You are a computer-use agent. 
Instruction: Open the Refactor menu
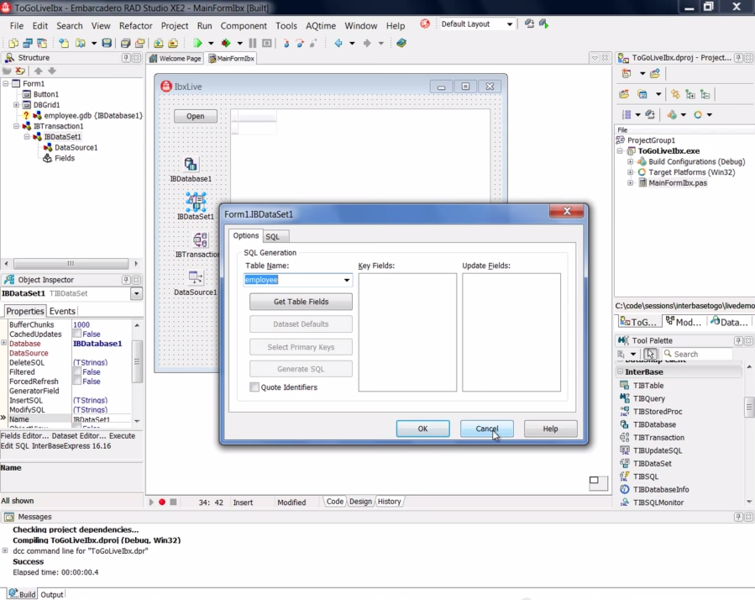[x=135, y=26]
